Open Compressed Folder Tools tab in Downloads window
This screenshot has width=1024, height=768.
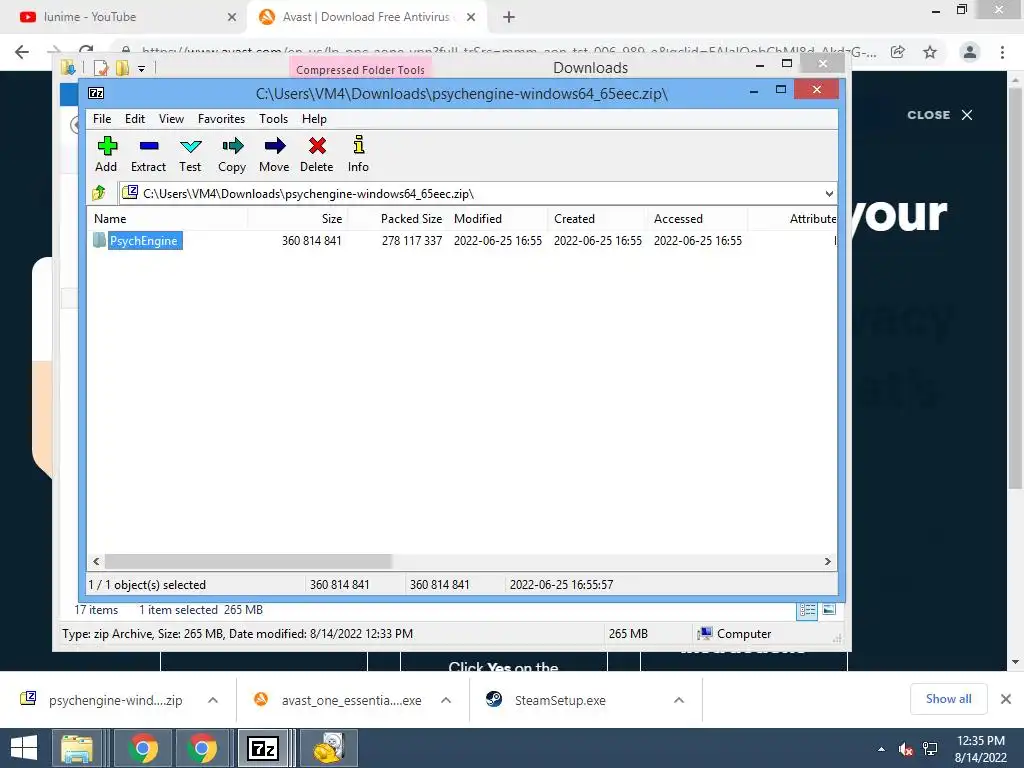click(x=360, y=70)
